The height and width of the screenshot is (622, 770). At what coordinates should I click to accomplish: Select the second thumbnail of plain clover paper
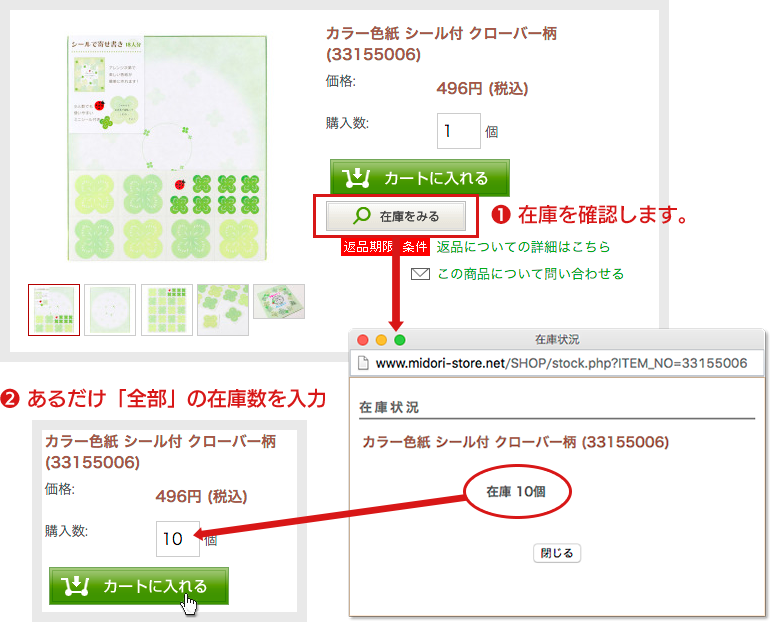click(x=110, y=310)
